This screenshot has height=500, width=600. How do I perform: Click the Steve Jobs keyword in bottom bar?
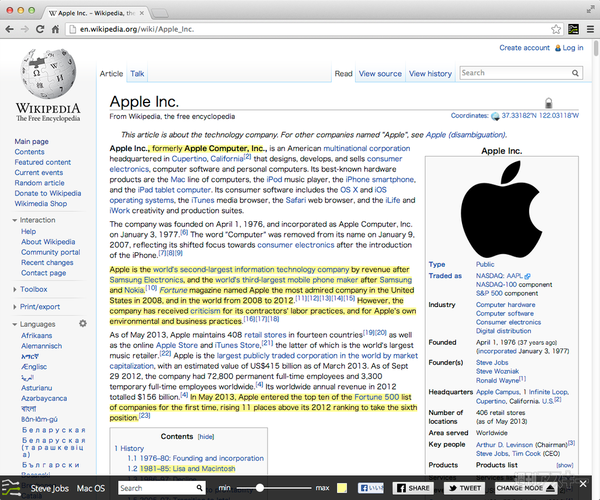(x=50, y=488)
